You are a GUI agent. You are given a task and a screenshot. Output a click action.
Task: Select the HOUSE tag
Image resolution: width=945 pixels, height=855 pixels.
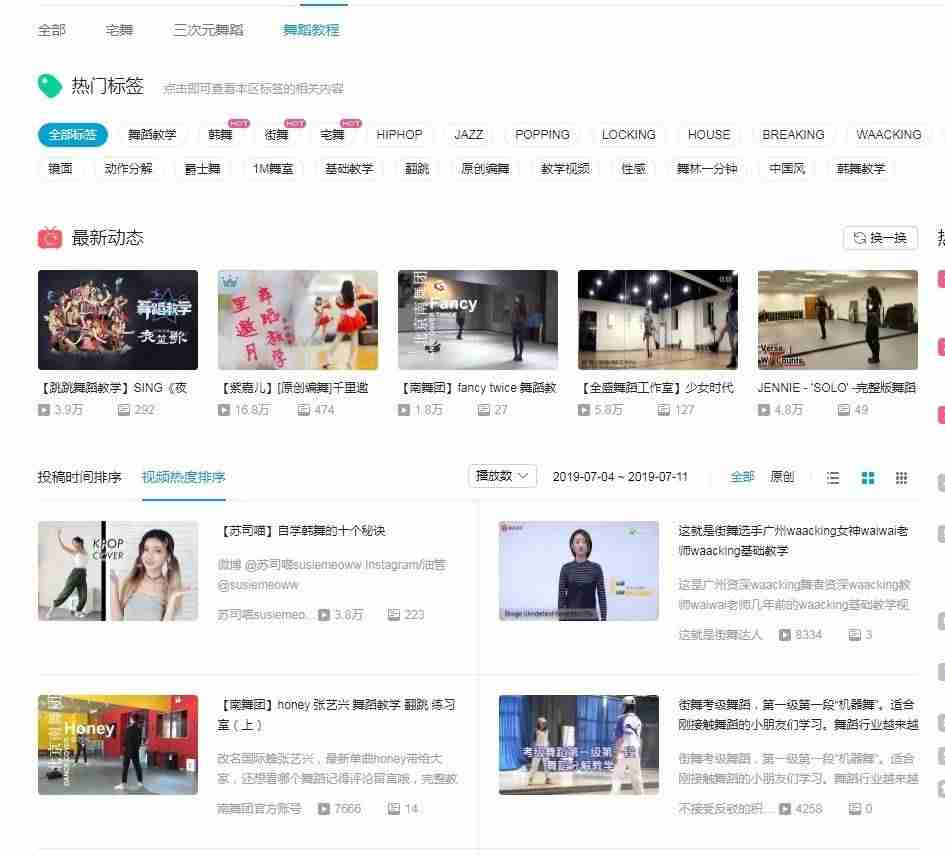709,134
